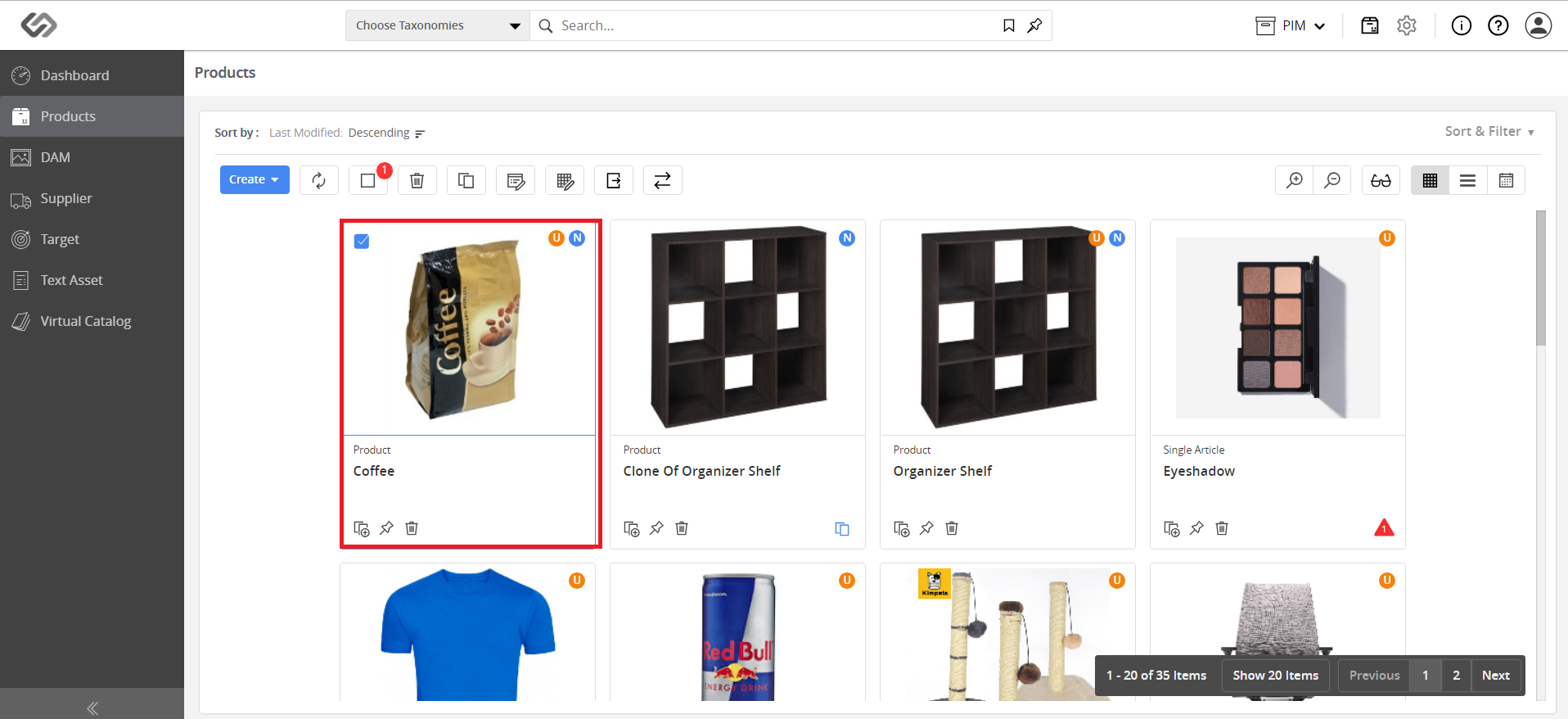Open the Choose Taxonomies dropdown

[438, 25]
